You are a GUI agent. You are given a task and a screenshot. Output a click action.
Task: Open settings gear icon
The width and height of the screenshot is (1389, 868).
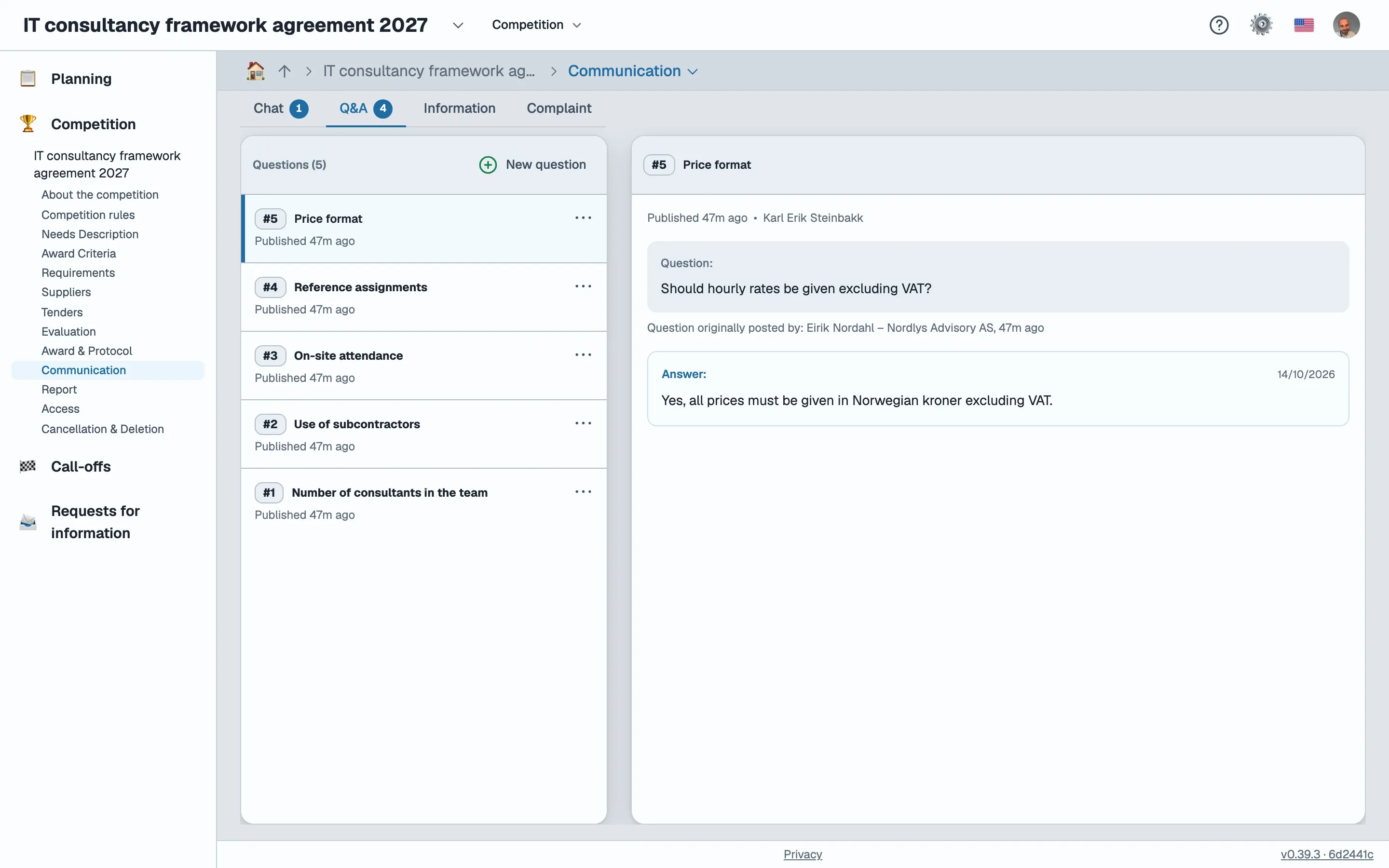[x=1261, y=25]
